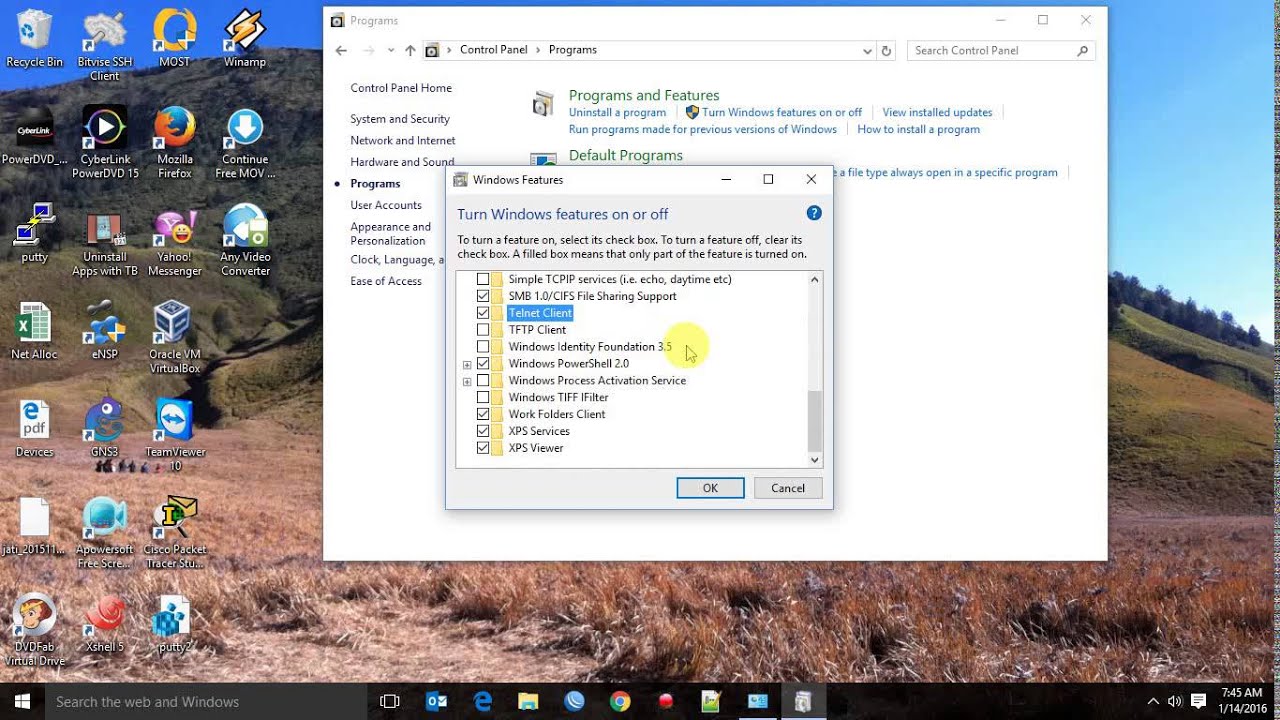
Task: Launch Yahoo! Messenger desktop icon
Action: [174, 240]
